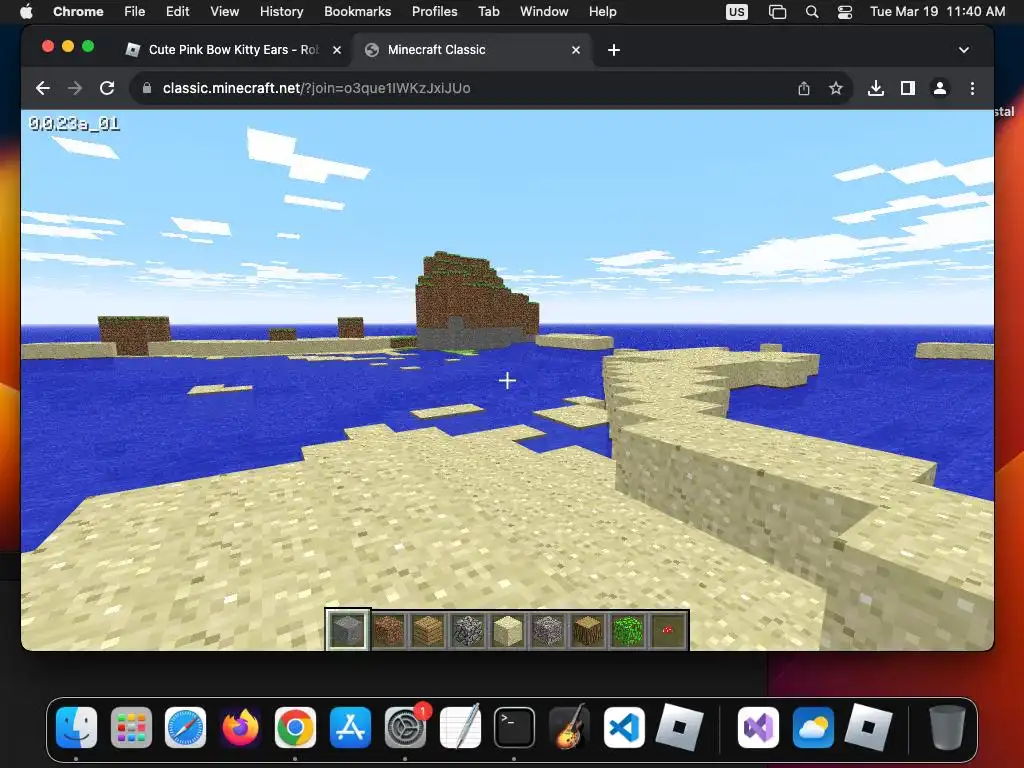Screen dimensions: 1024x768
Task: Bookmark this page with the star icon
Action: [836, 88]
